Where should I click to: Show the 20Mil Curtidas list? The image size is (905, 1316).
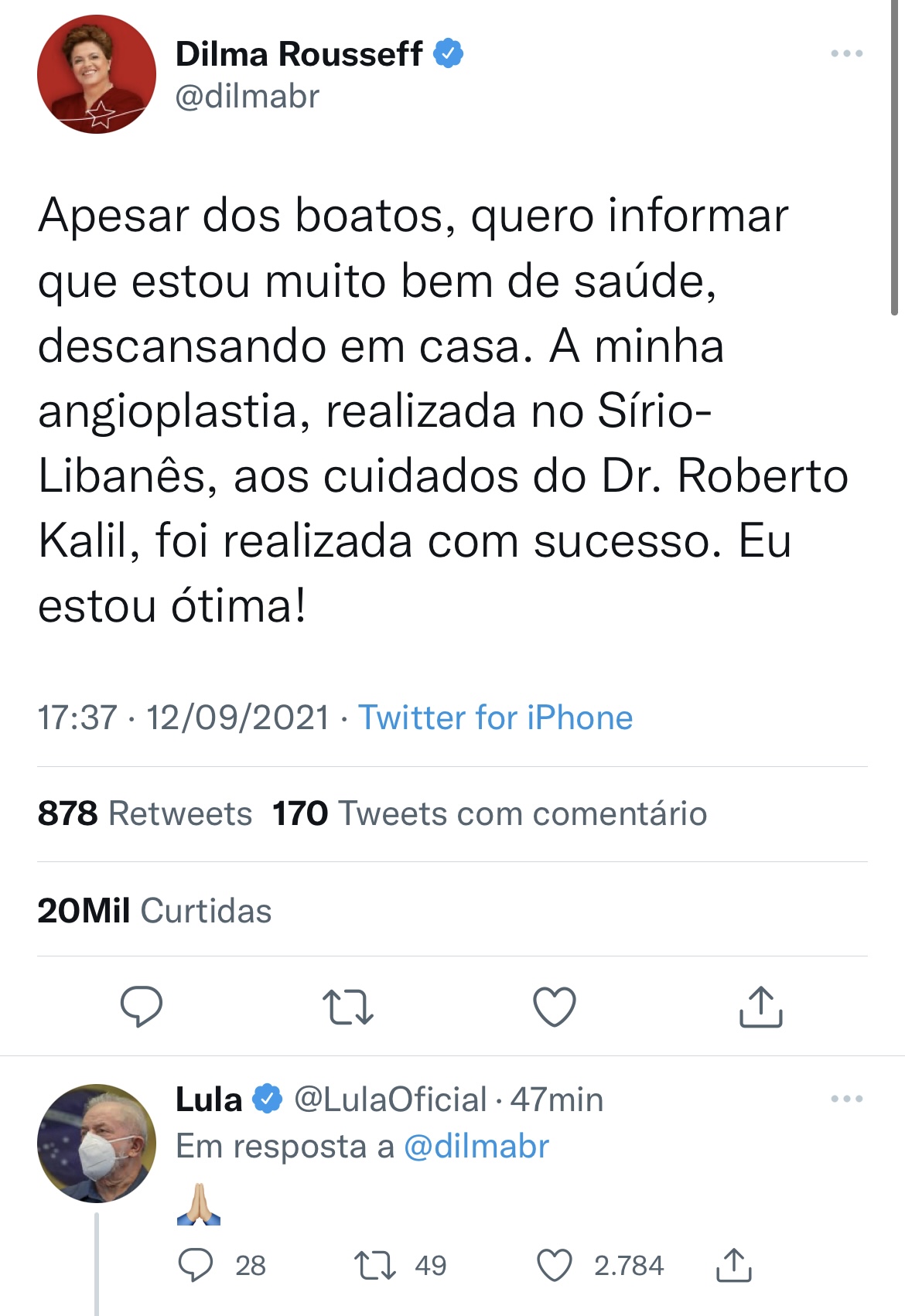point(155,910)
